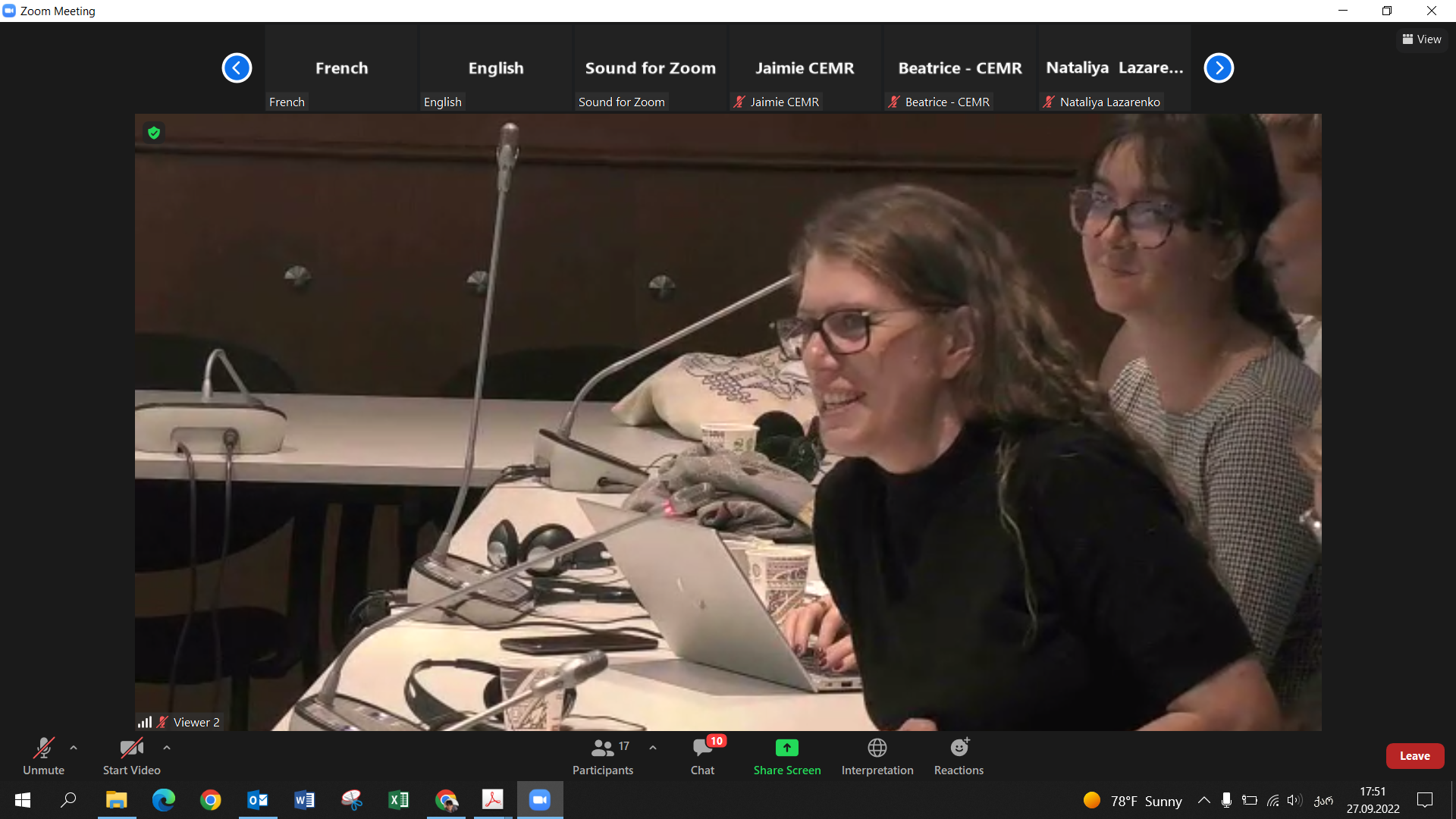This screenshot has height=819, width=1456.
Task: Click Beatrice - CEMR muted microphone icon
Action: click(894, 102)
